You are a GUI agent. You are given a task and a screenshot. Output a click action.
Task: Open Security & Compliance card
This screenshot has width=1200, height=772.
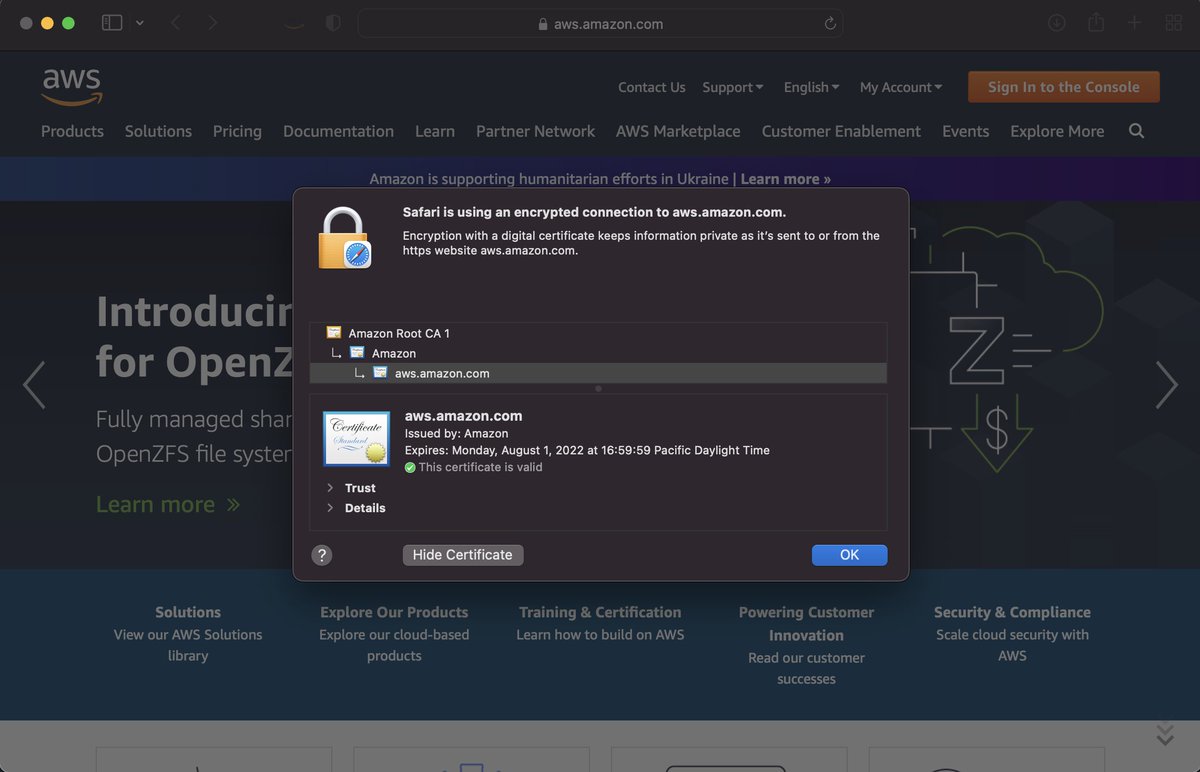(1012, 634)
